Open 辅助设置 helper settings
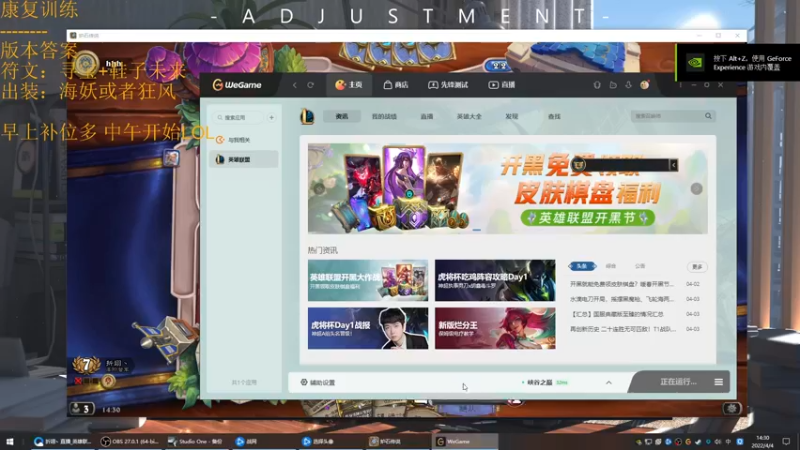800x450 pixels. coord(318,382)
